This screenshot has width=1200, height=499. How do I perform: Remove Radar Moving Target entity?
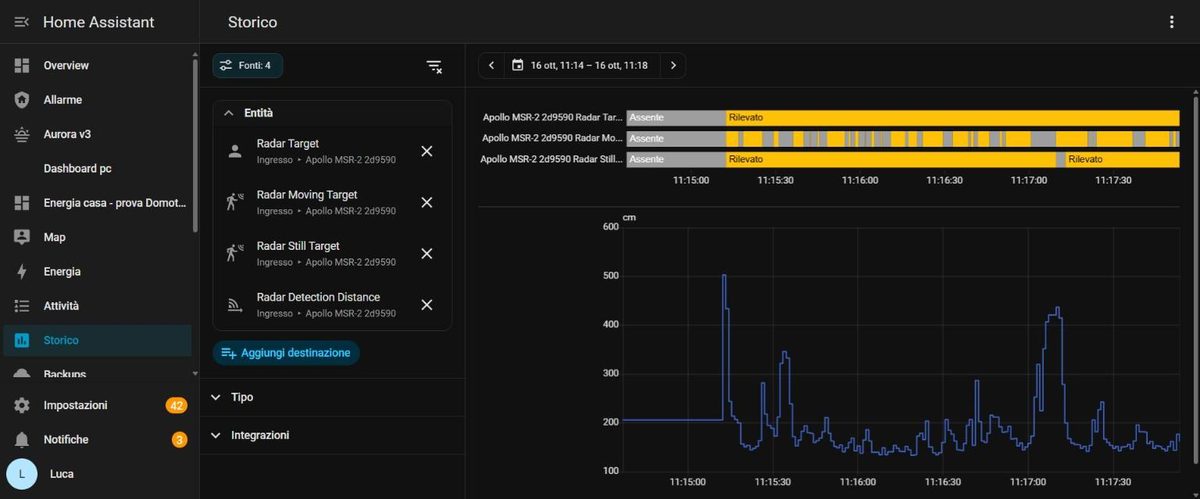point(427,203)
